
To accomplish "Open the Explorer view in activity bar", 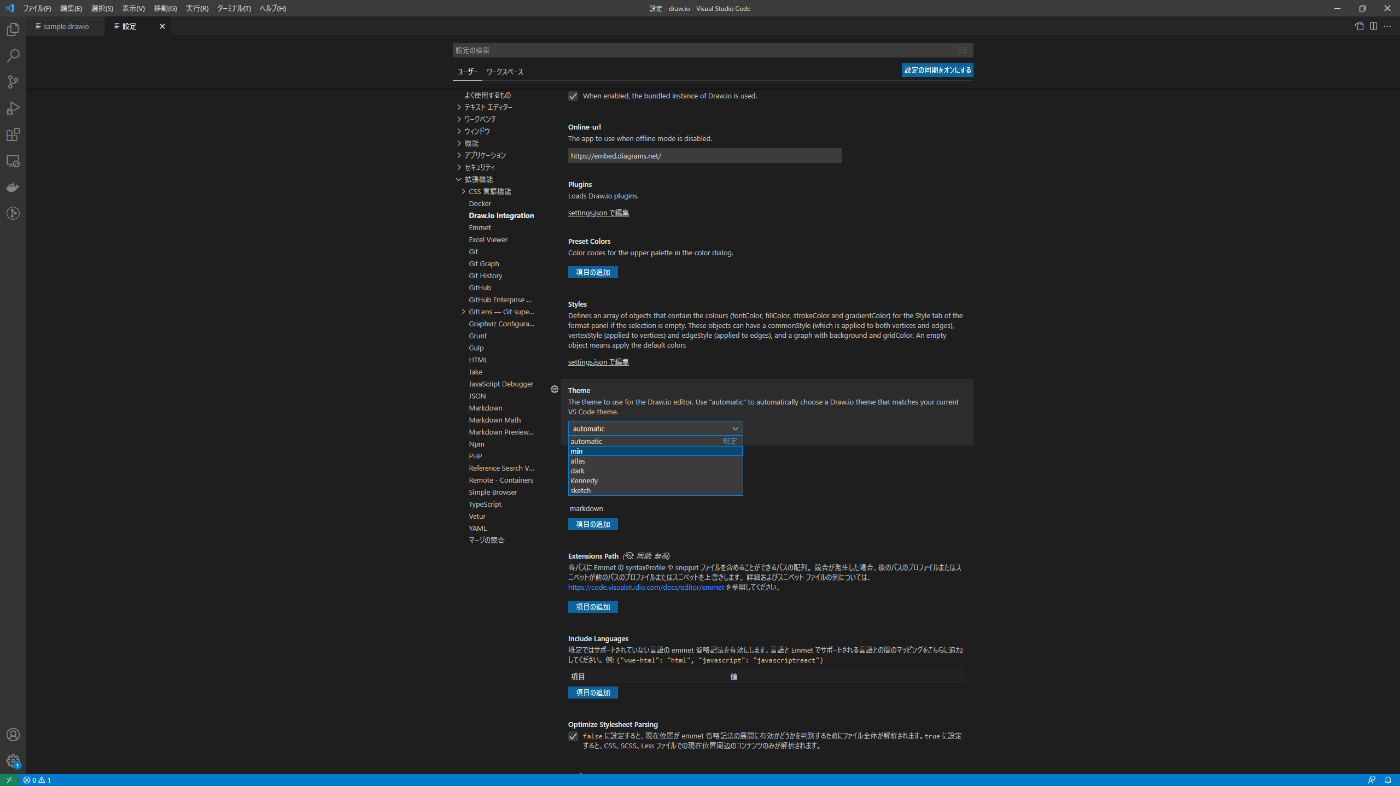I will [13, 30].
